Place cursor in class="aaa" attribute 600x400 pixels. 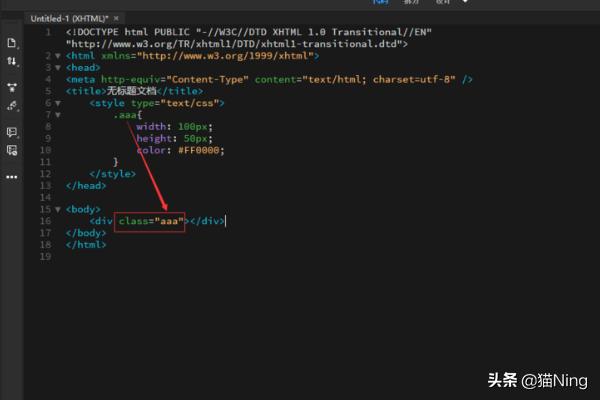[x=152, y=221]
